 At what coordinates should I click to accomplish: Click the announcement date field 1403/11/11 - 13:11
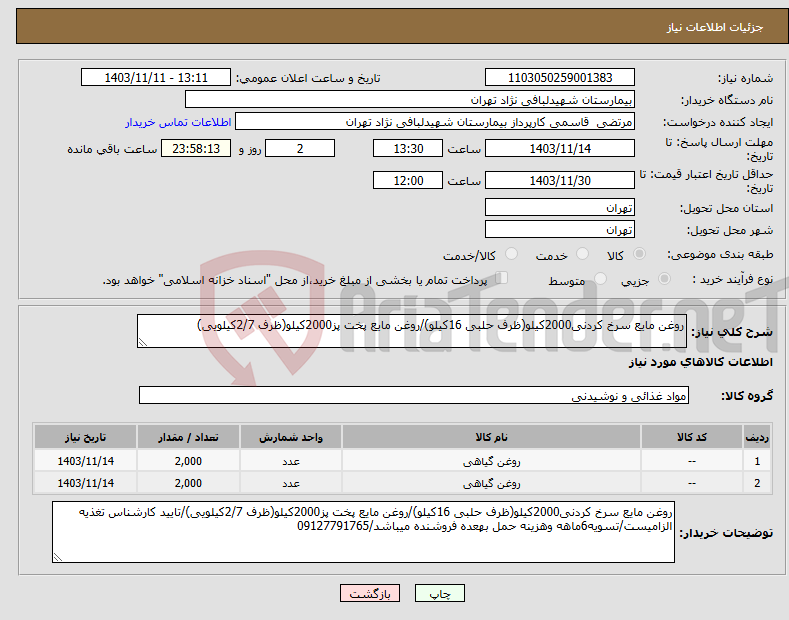click(156, 78)
